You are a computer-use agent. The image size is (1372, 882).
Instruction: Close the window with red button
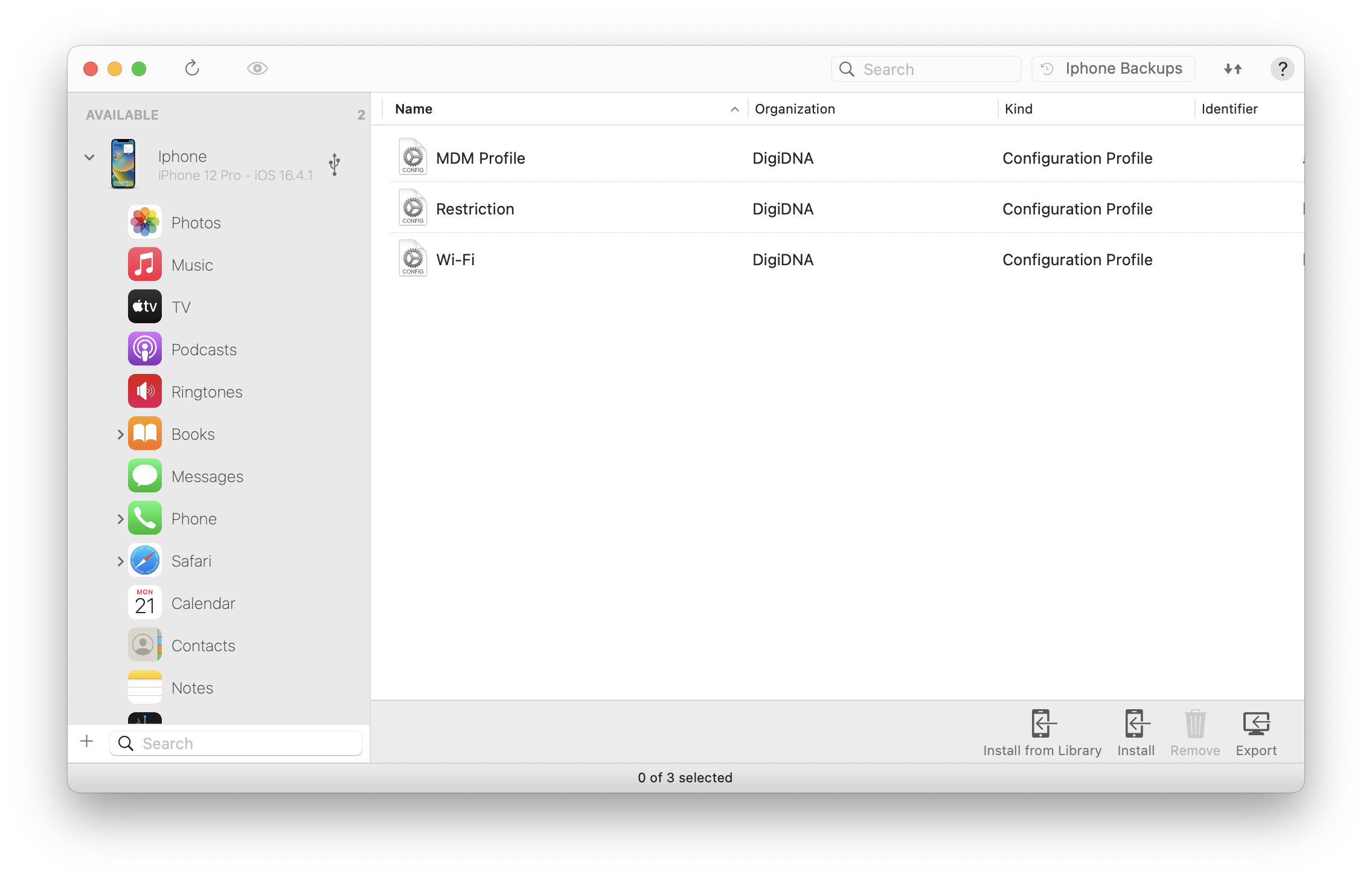point(91,69)
